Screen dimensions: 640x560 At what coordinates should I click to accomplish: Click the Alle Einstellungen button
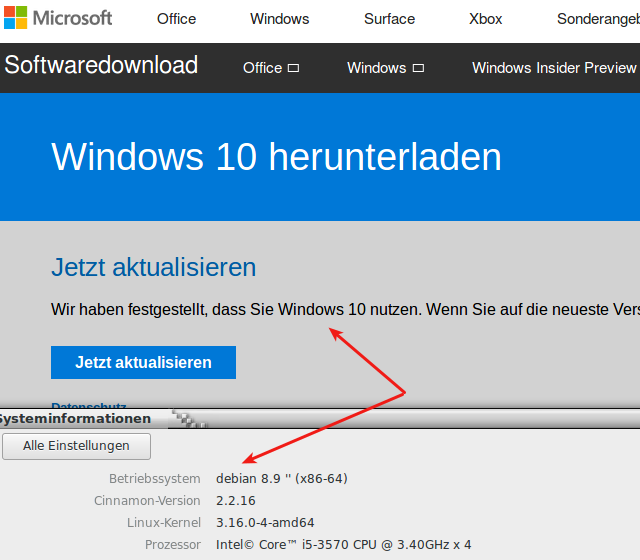76,446
